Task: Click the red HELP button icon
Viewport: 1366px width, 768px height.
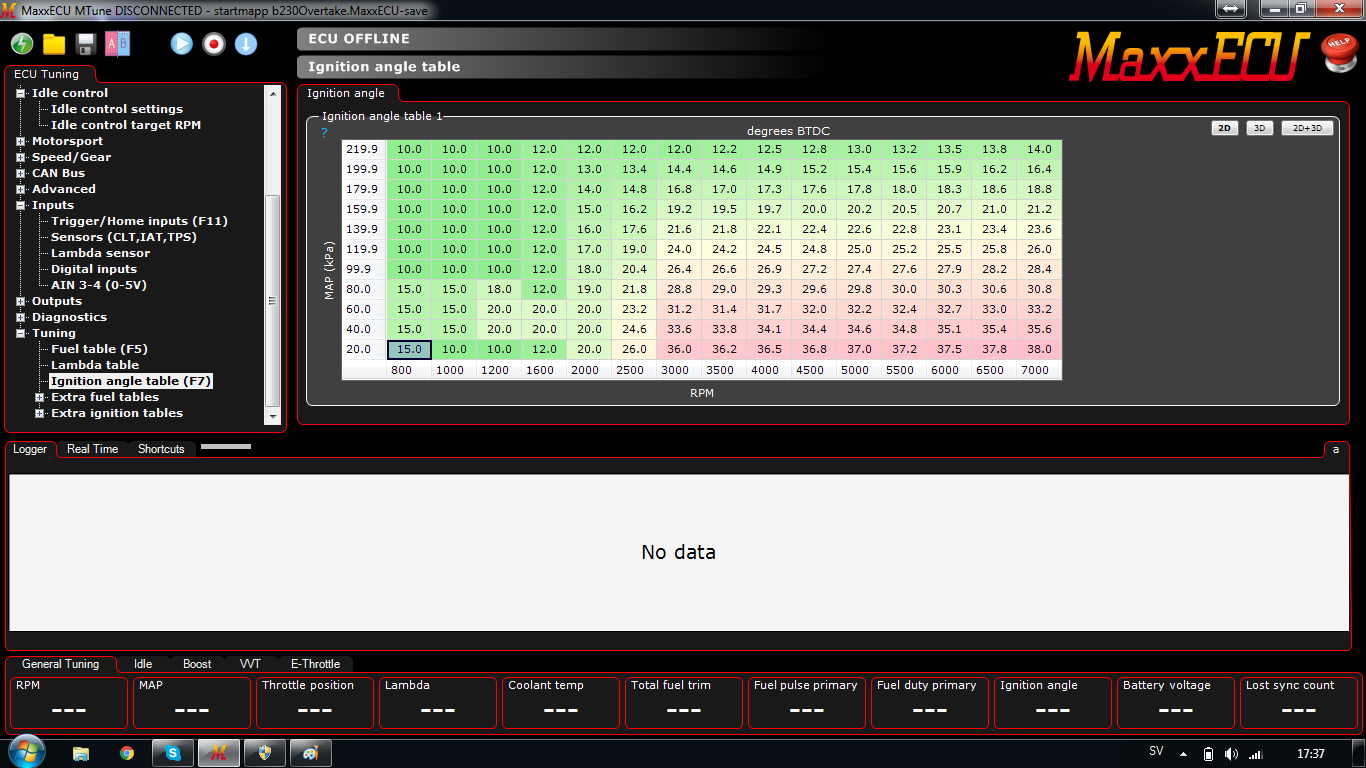Action: point(1338,53)
